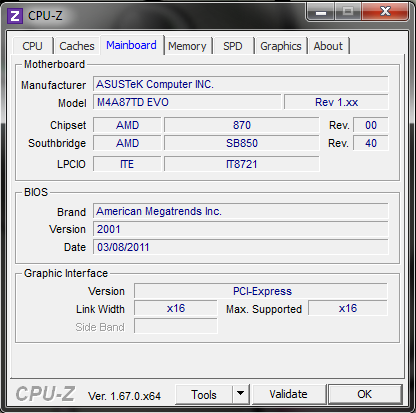
Task: Click the chipset revision value 00
Action: tap(371, 125)
